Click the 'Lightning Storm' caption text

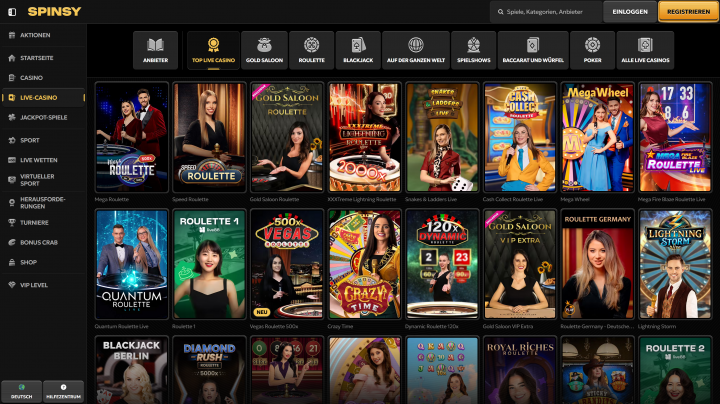657,326
